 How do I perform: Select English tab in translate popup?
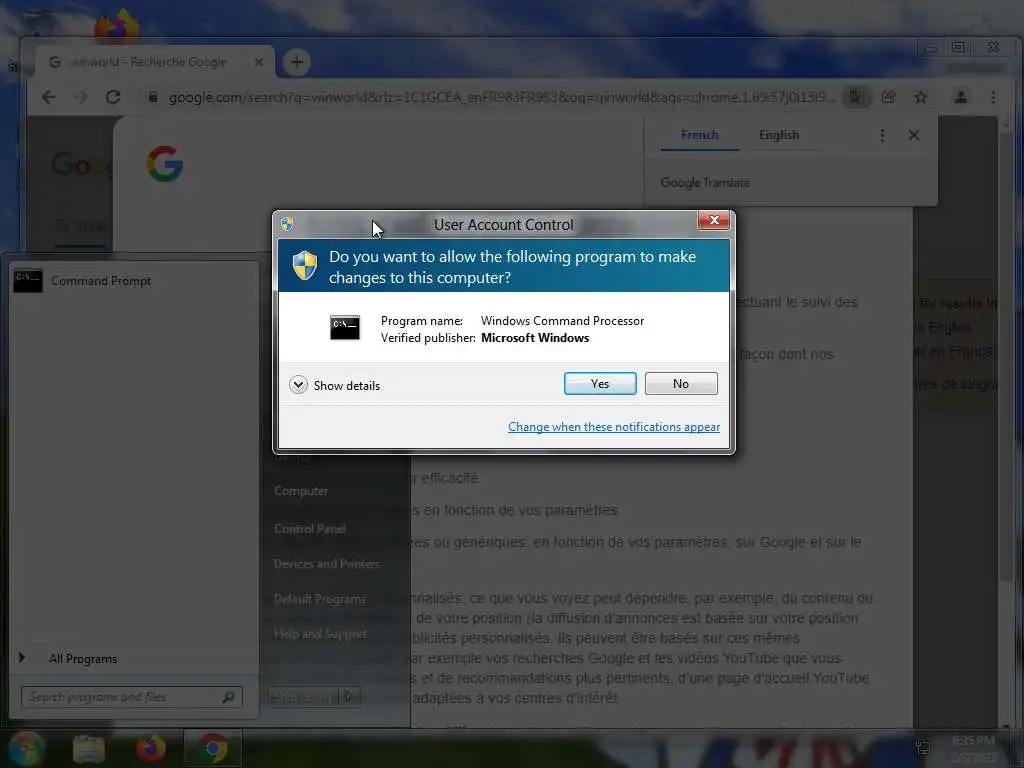click(778, 135)
